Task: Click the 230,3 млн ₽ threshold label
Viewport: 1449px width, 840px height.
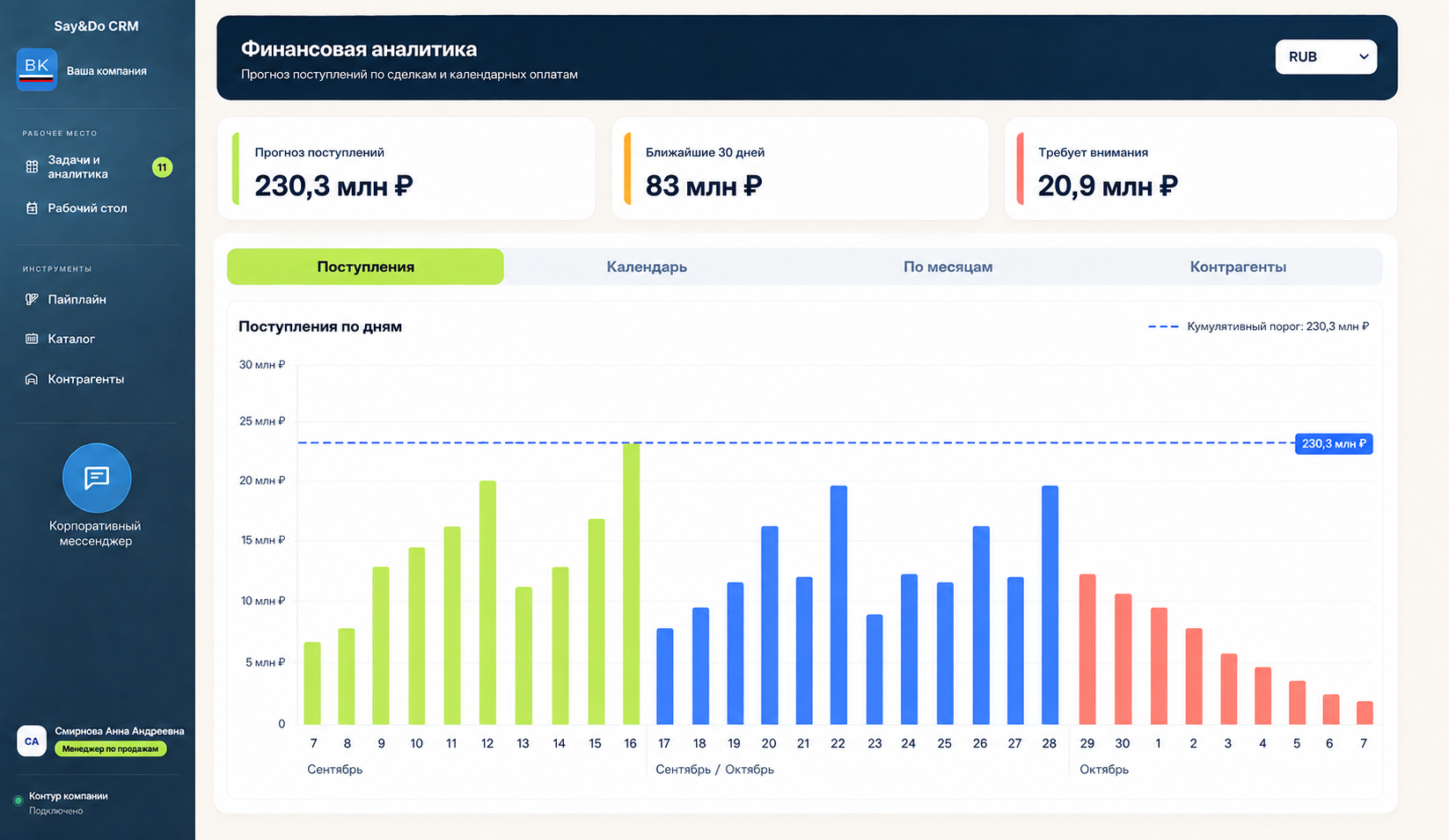Action: [1334, 443]
